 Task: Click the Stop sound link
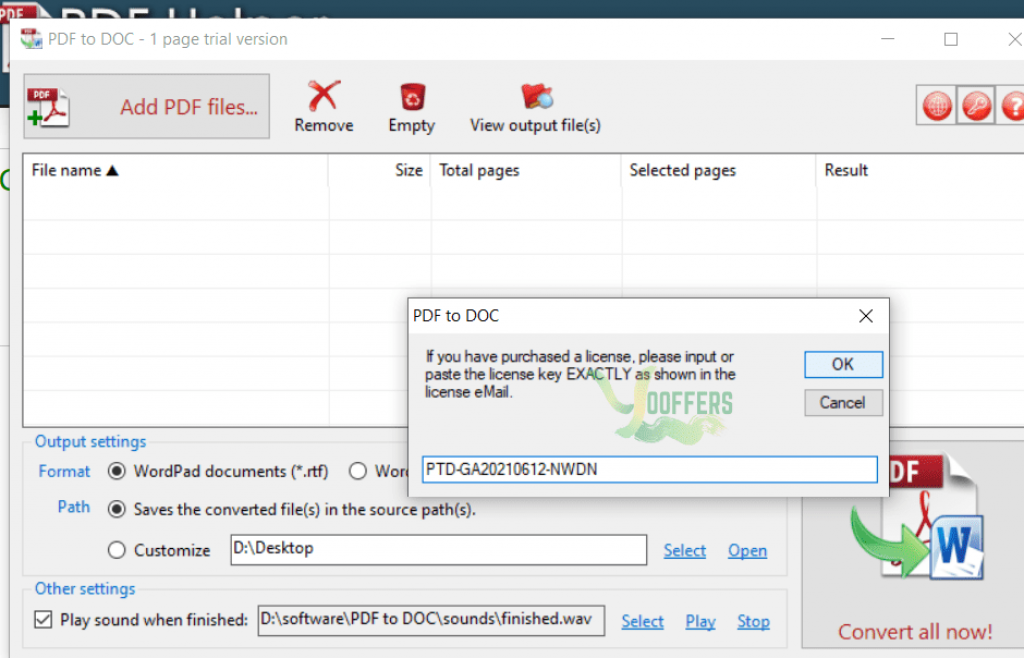click(753, 621)
